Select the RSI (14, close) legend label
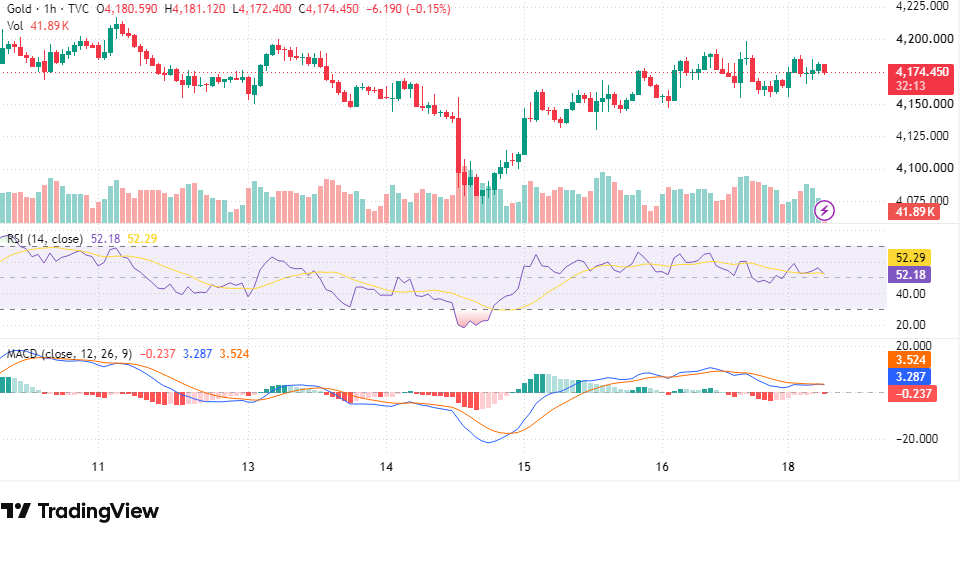Screen dimensions: 980x574 (x=44, y=239)
